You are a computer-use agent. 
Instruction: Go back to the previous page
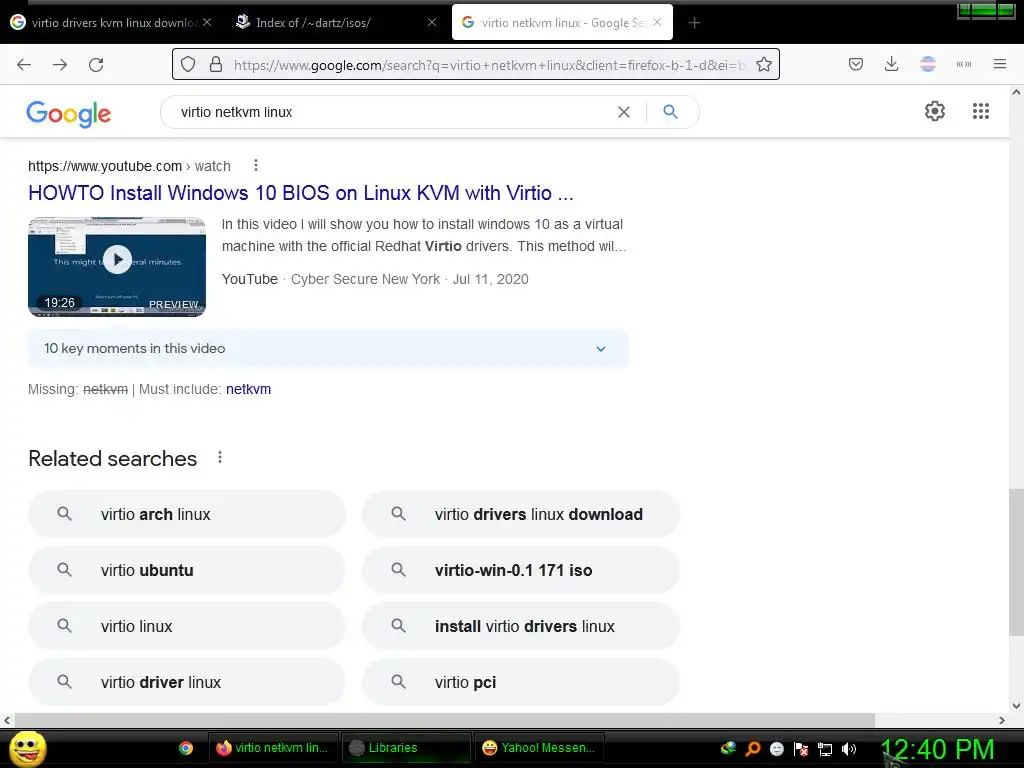tap(24, 64)
